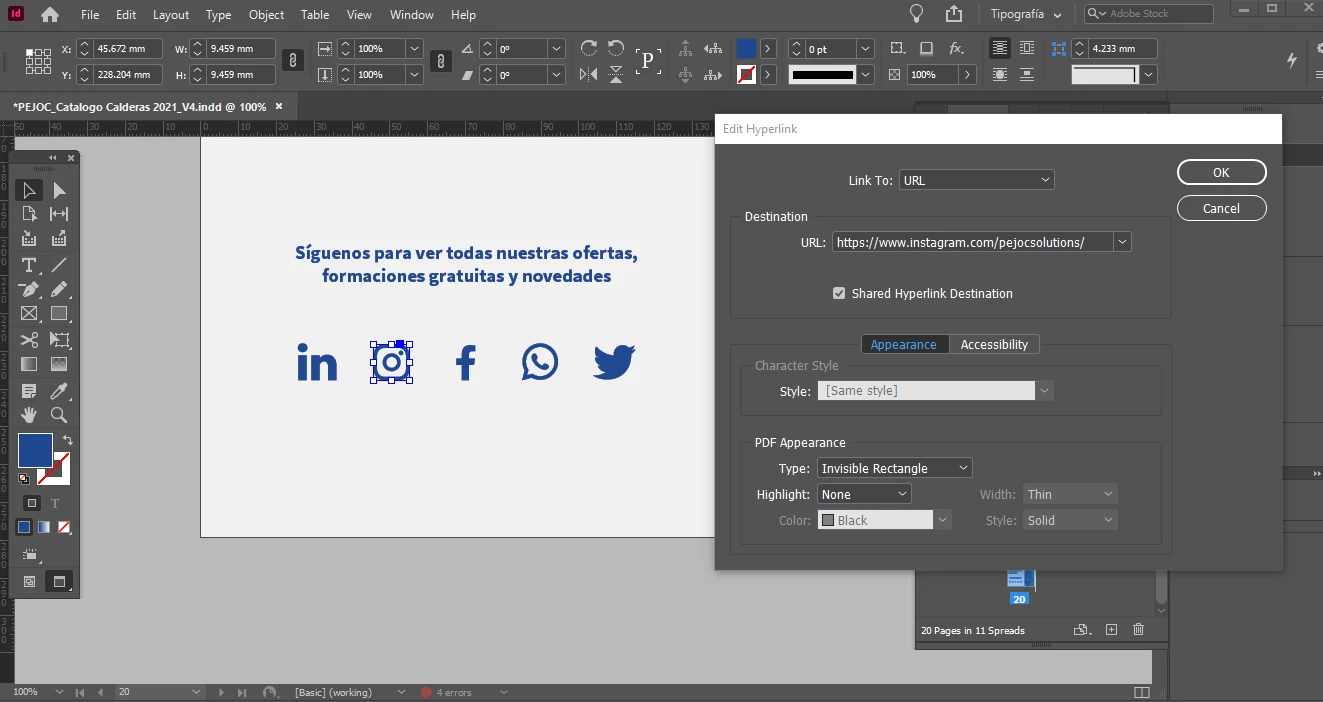The width and height of the screenshot is (1323, 702).
Task: Open the fx effects button
Action: click(957, 48)
